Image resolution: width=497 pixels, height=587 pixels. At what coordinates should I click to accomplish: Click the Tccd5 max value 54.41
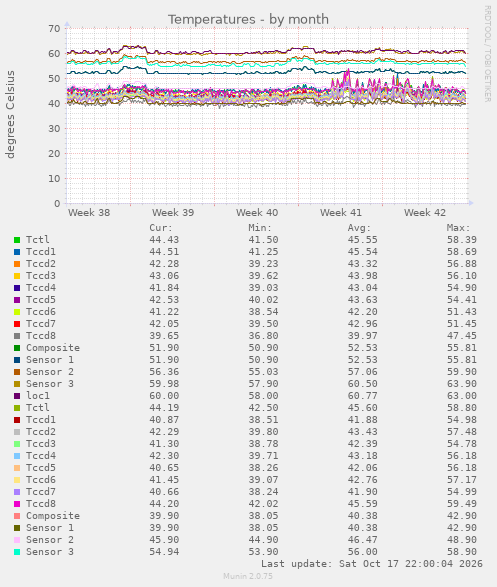[462, 299]
